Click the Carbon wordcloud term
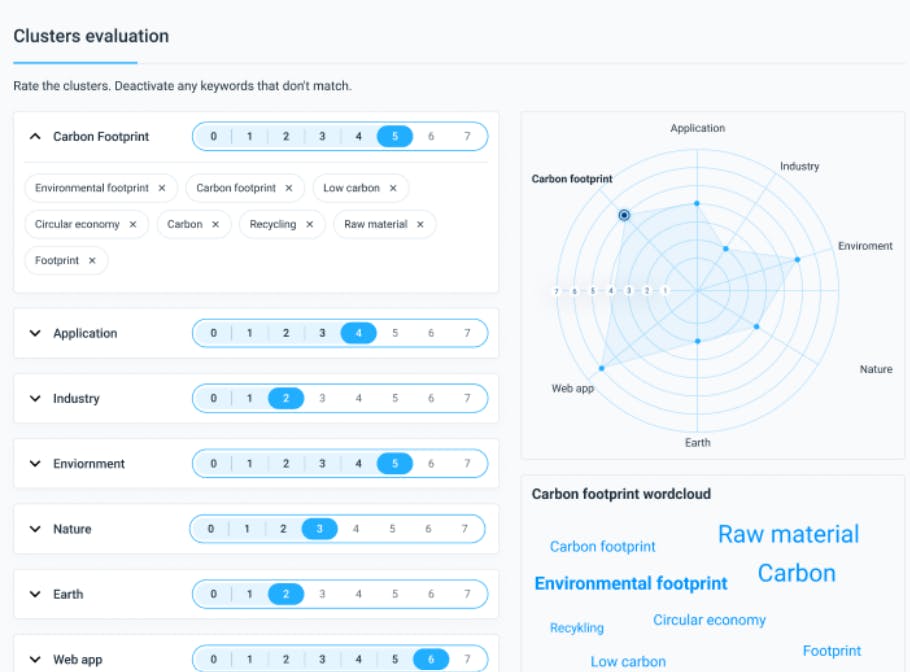910x672 pixels. click(796, 573)
